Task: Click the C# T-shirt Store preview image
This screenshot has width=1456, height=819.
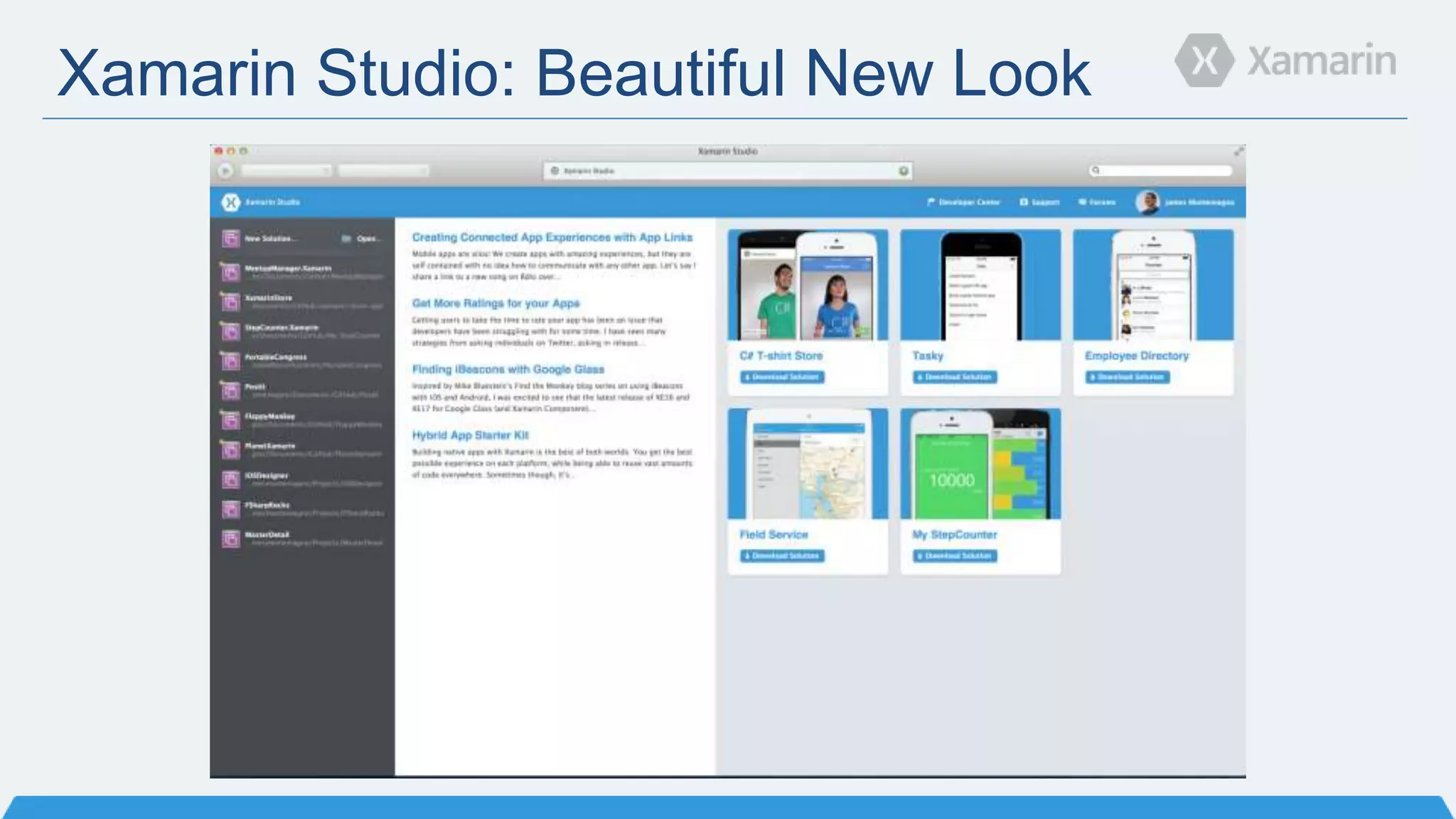Action: [808, 284]
